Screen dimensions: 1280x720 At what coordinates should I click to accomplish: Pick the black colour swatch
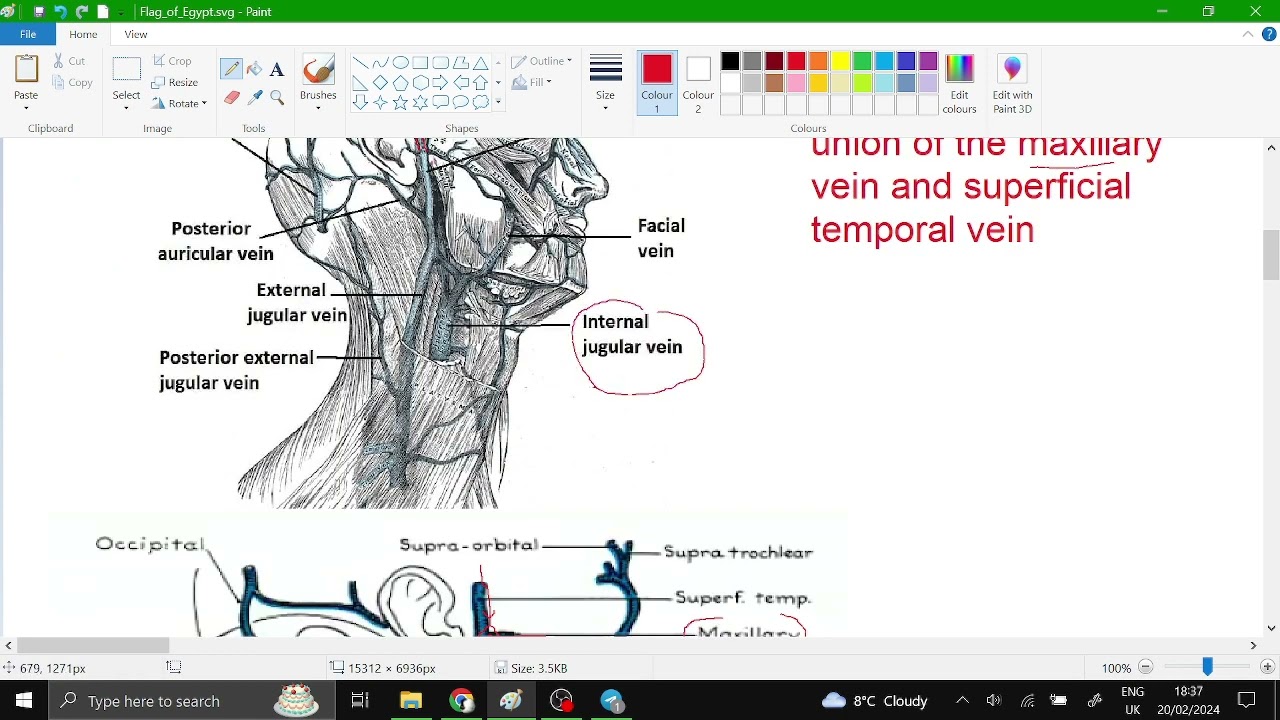click(730, 62)
